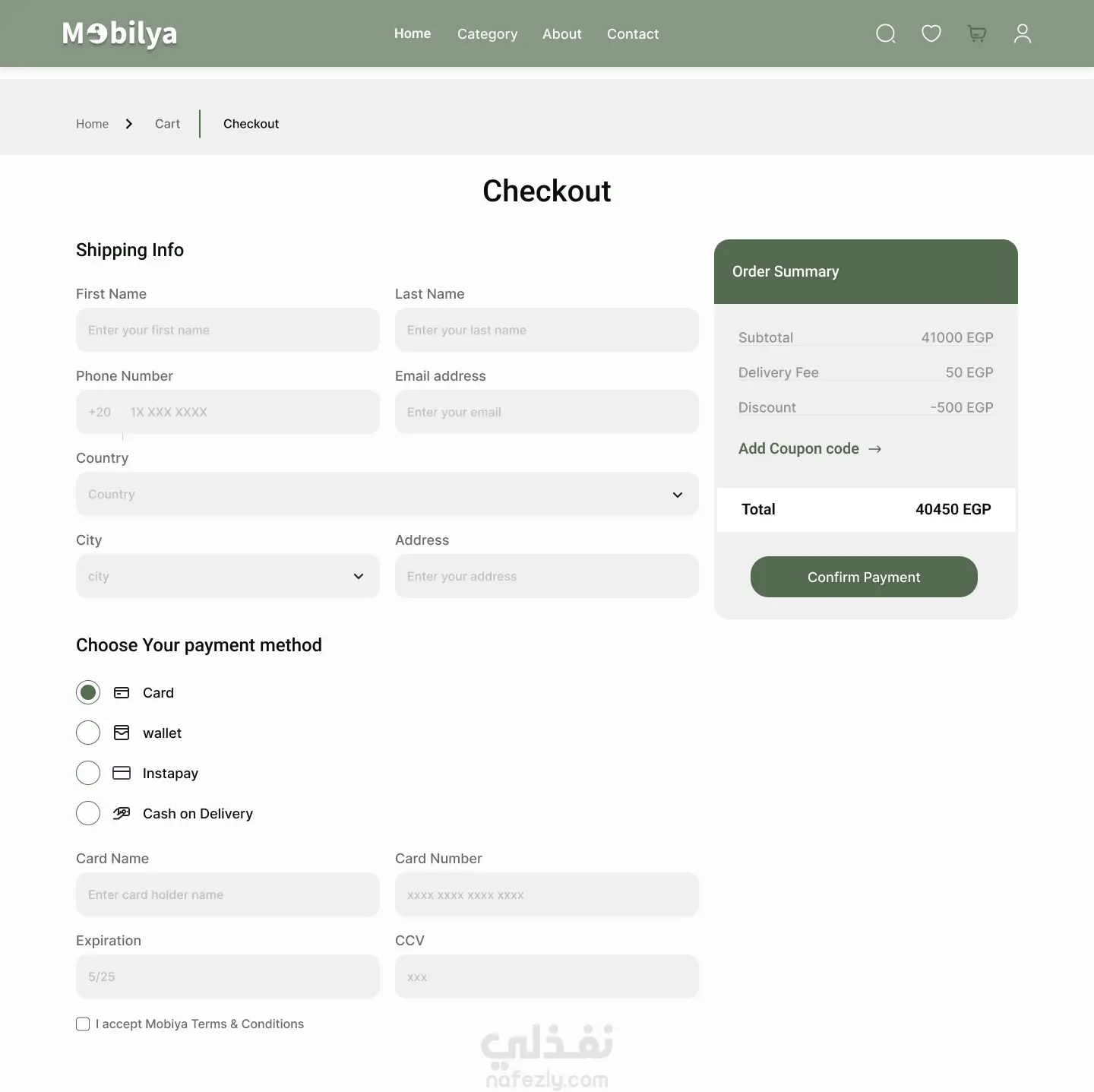Click the Delivery Fee value 50 EGP
This screenshot has height=1092, width=1094.
[x=969, y=372]
